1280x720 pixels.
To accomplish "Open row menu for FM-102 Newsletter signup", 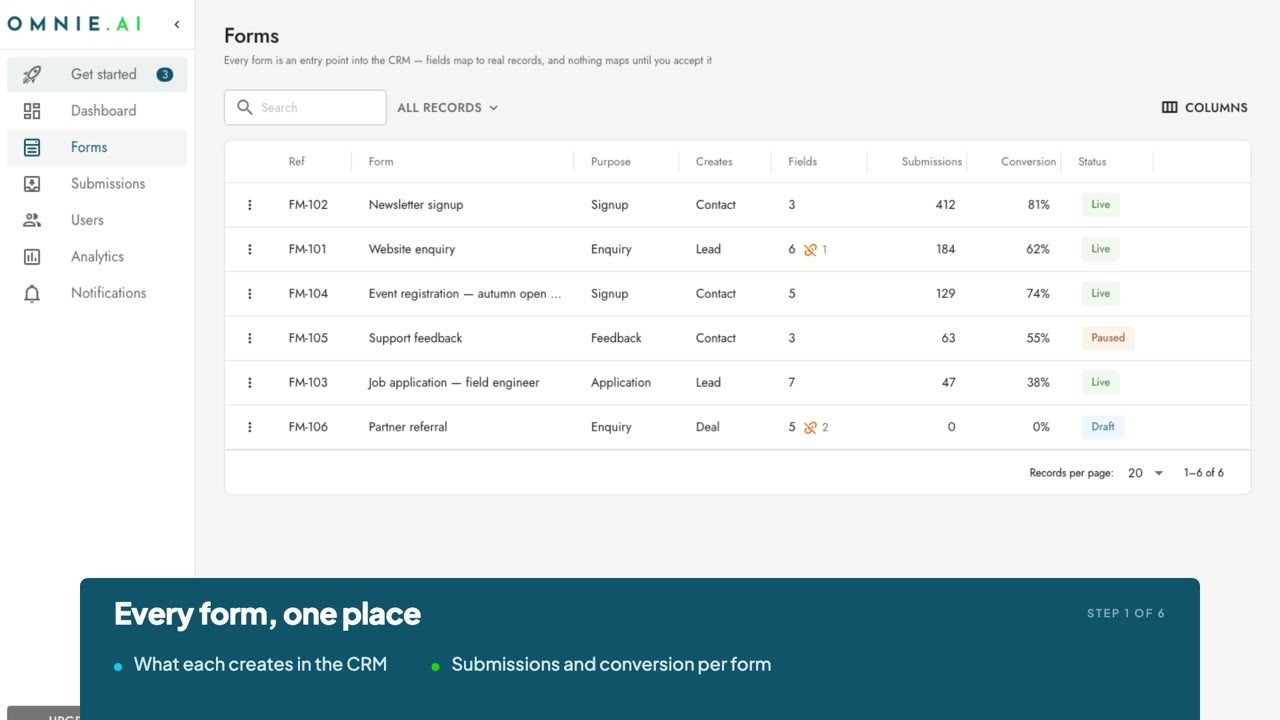I will (x=250, y=205).
